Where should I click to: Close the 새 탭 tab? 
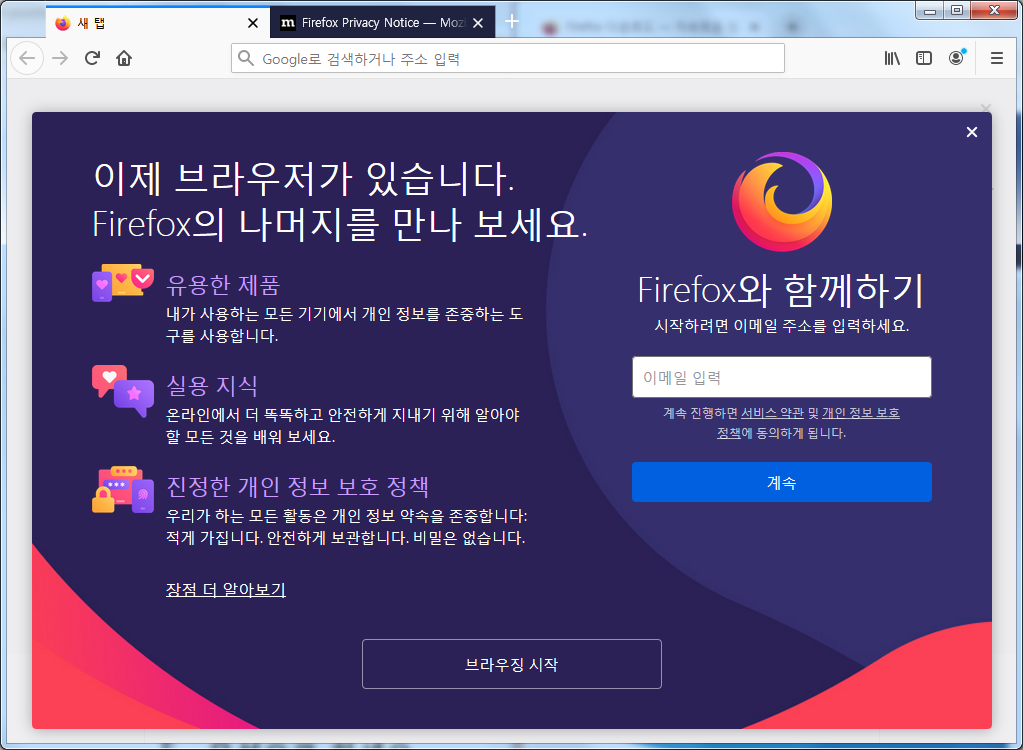[253, 23]
